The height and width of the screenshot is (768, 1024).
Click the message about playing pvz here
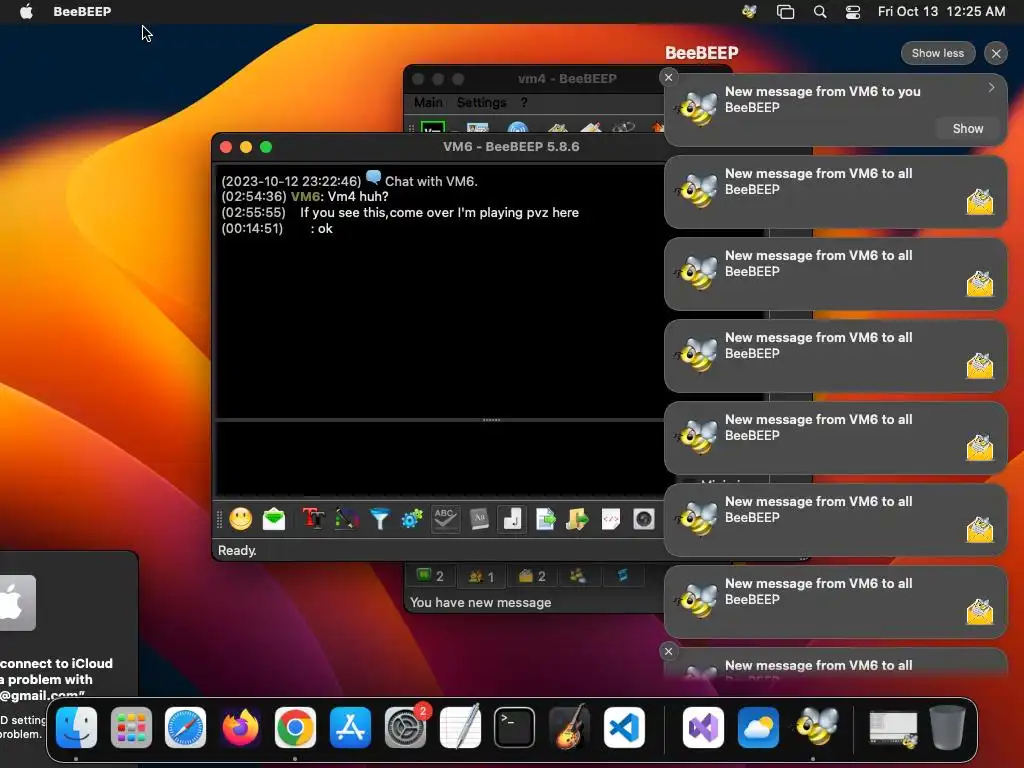(x=440, y=212)
